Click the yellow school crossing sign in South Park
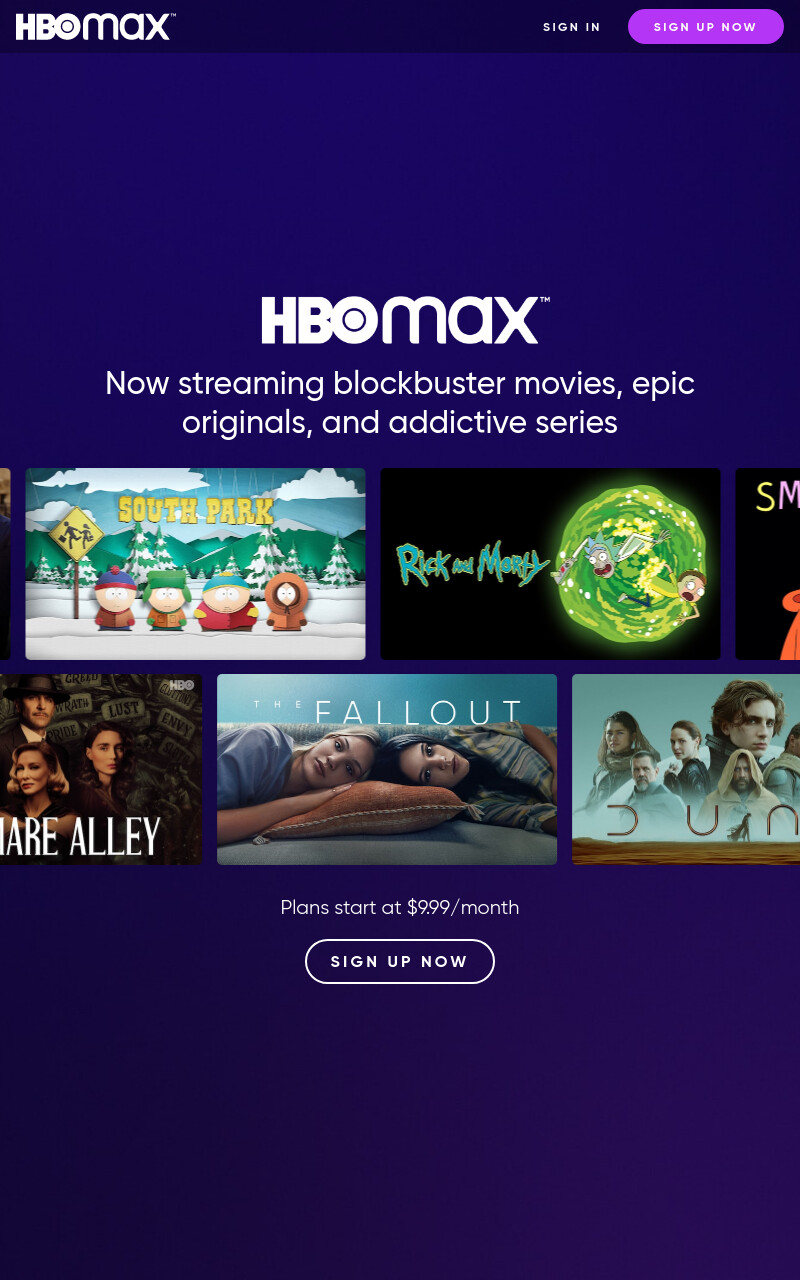The height and width of the screenshot is (1280, 800). point(77,534)
